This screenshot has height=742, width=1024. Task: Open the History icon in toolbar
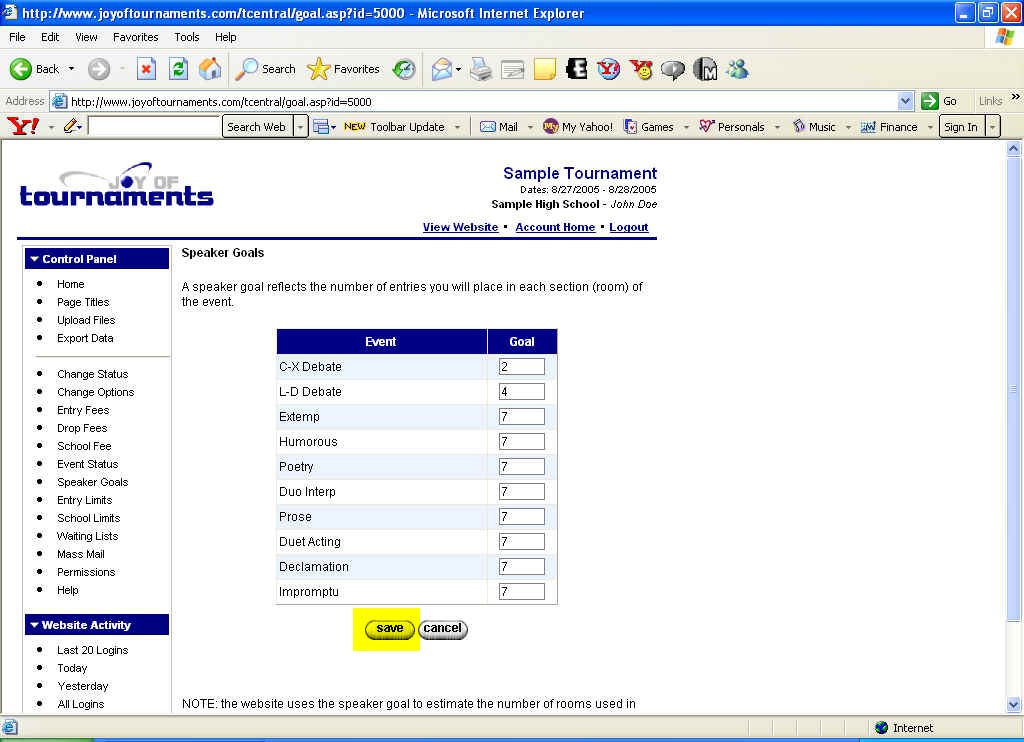click(404, 69)
